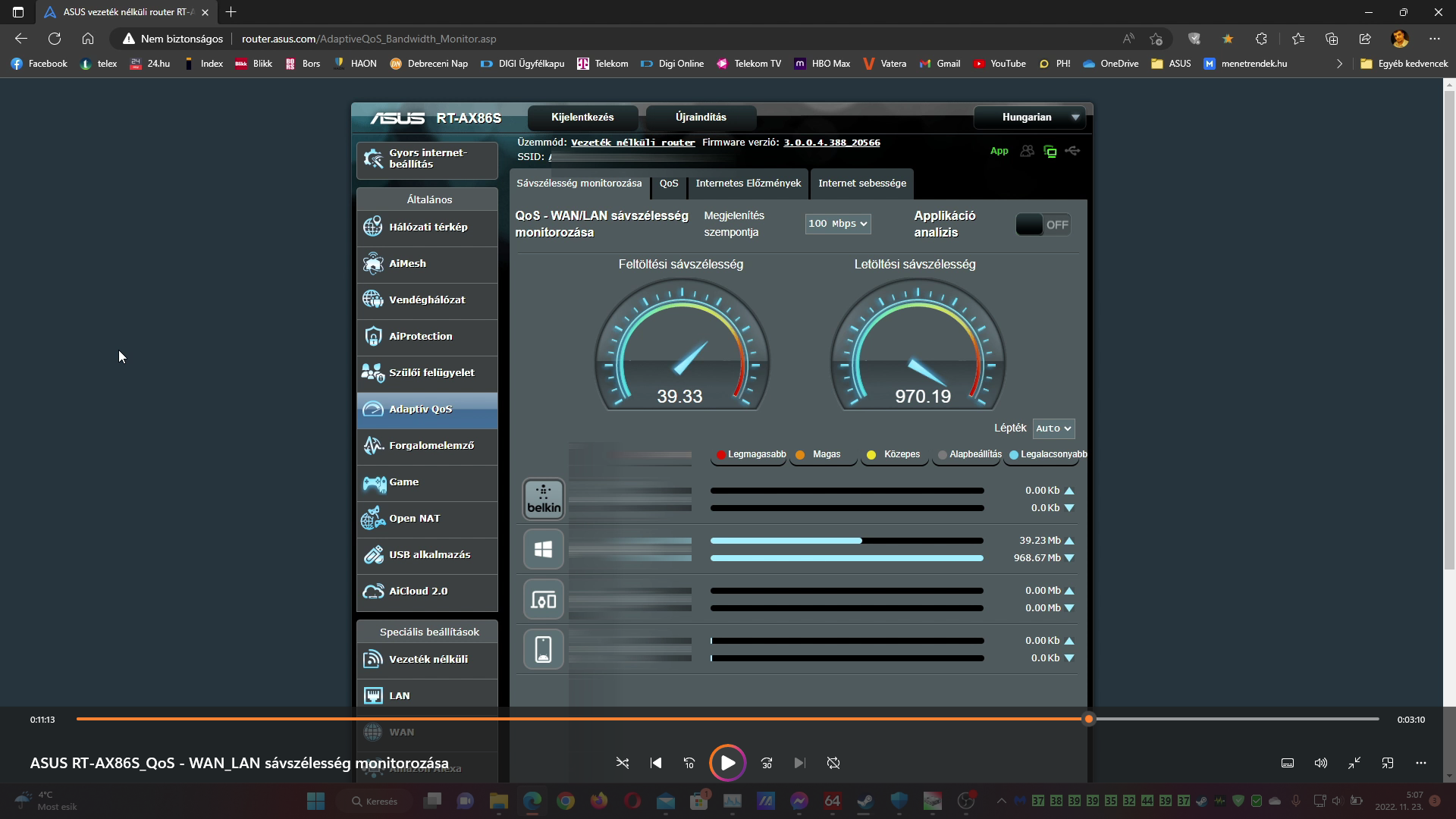Open the 100 Mbps display scale dropdown
Viewport: 1456px width, 819px height.
pyautogui.click(x=837, y=224)
